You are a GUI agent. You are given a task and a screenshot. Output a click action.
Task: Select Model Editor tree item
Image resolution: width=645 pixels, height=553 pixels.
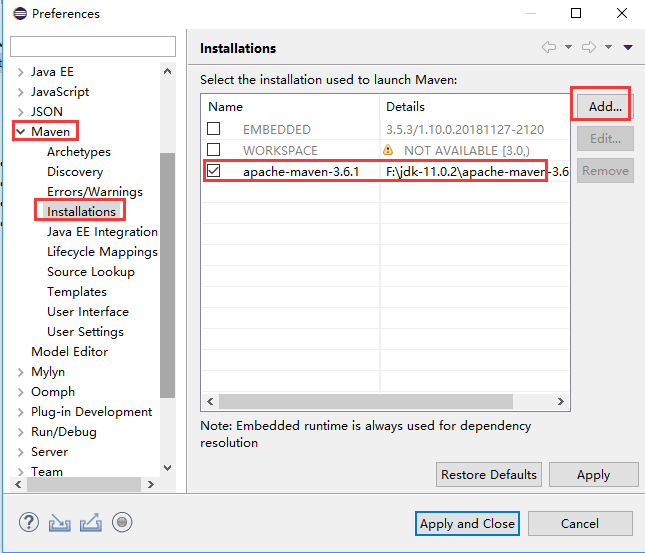69,352
